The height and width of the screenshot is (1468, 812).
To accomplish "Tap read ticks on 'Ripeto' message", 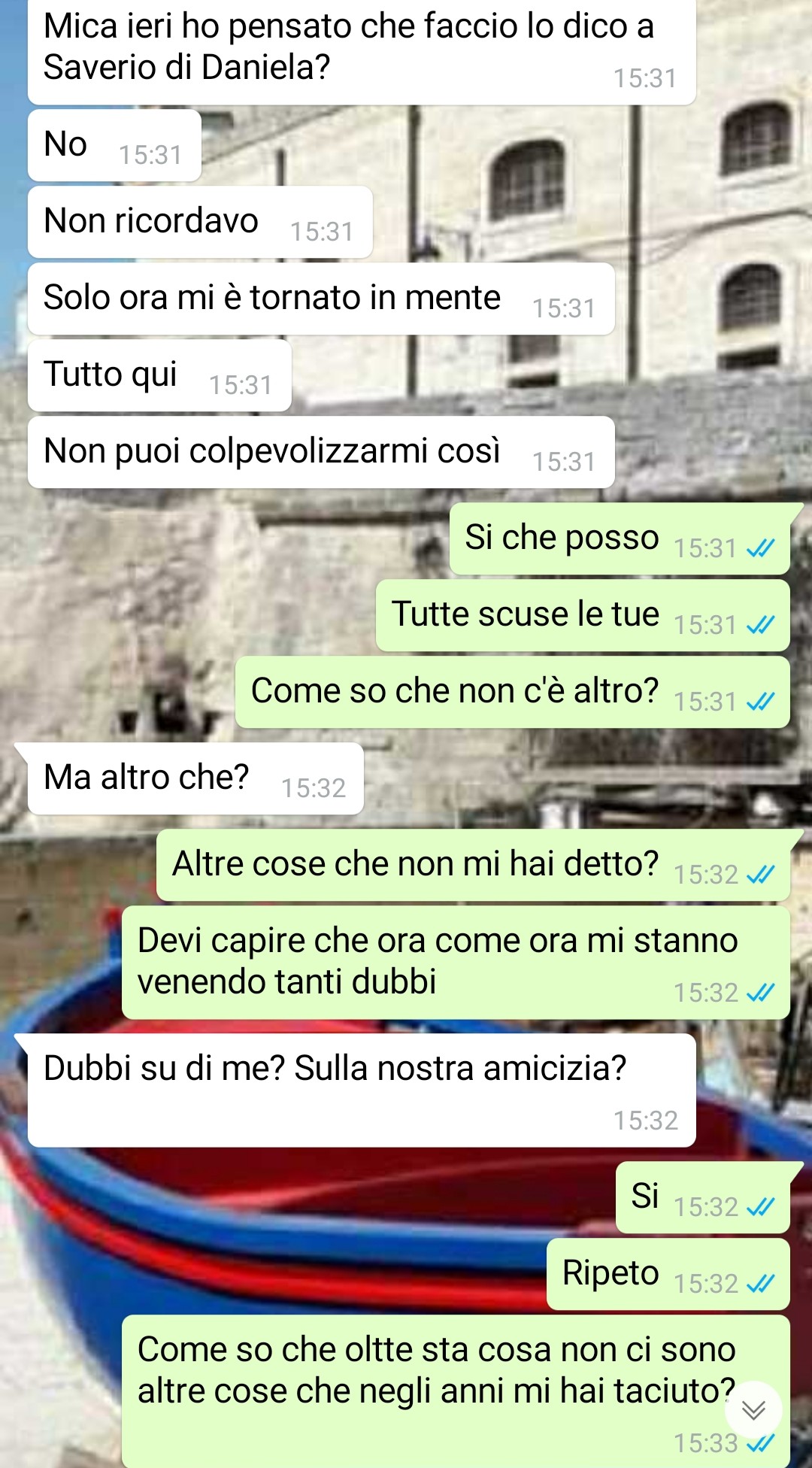I will click(x=760, y=1284).
